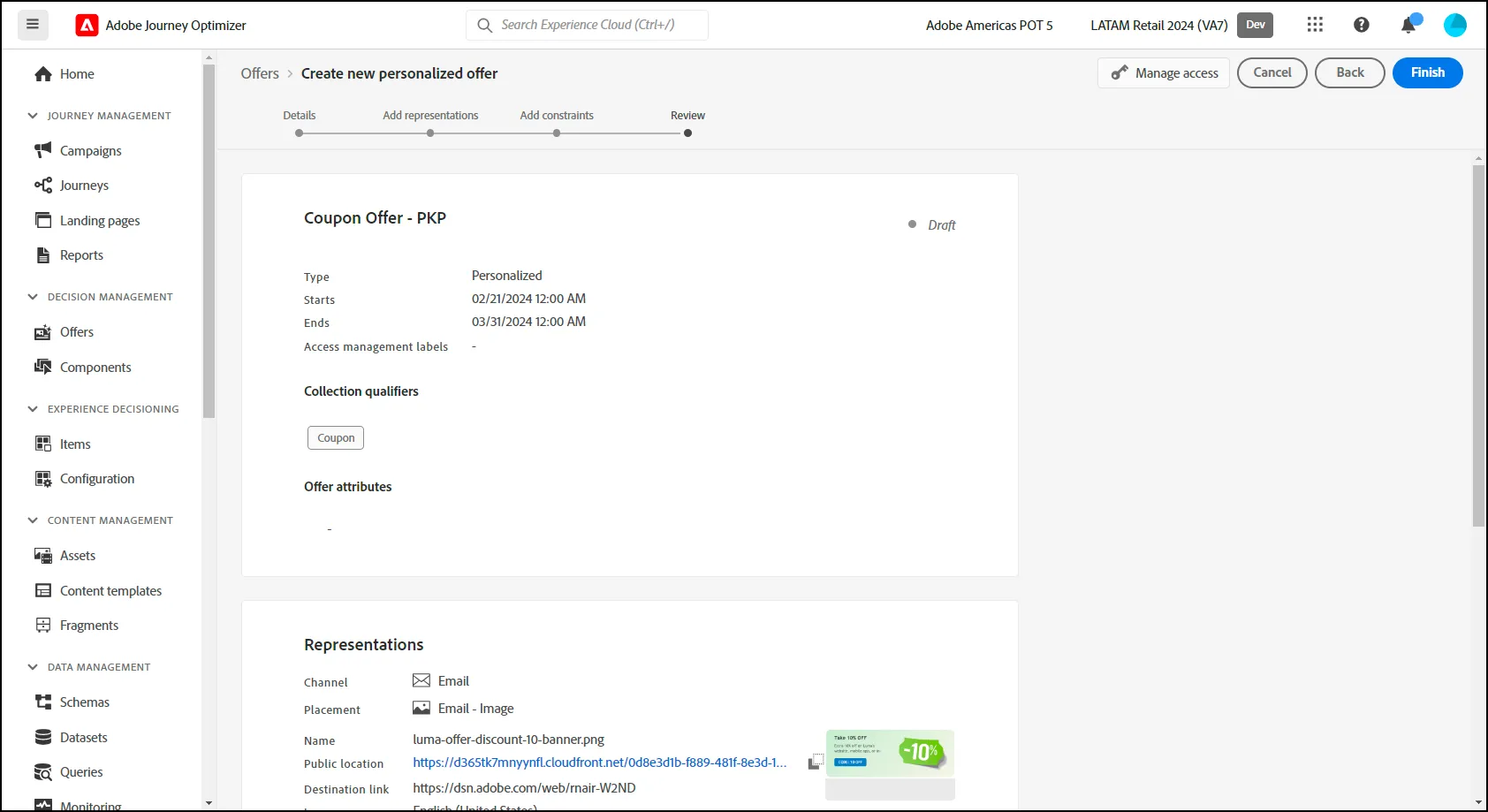This screenshot has width=1488, height=812.
Task: Click the Assets icon
Action: [43, 556]
